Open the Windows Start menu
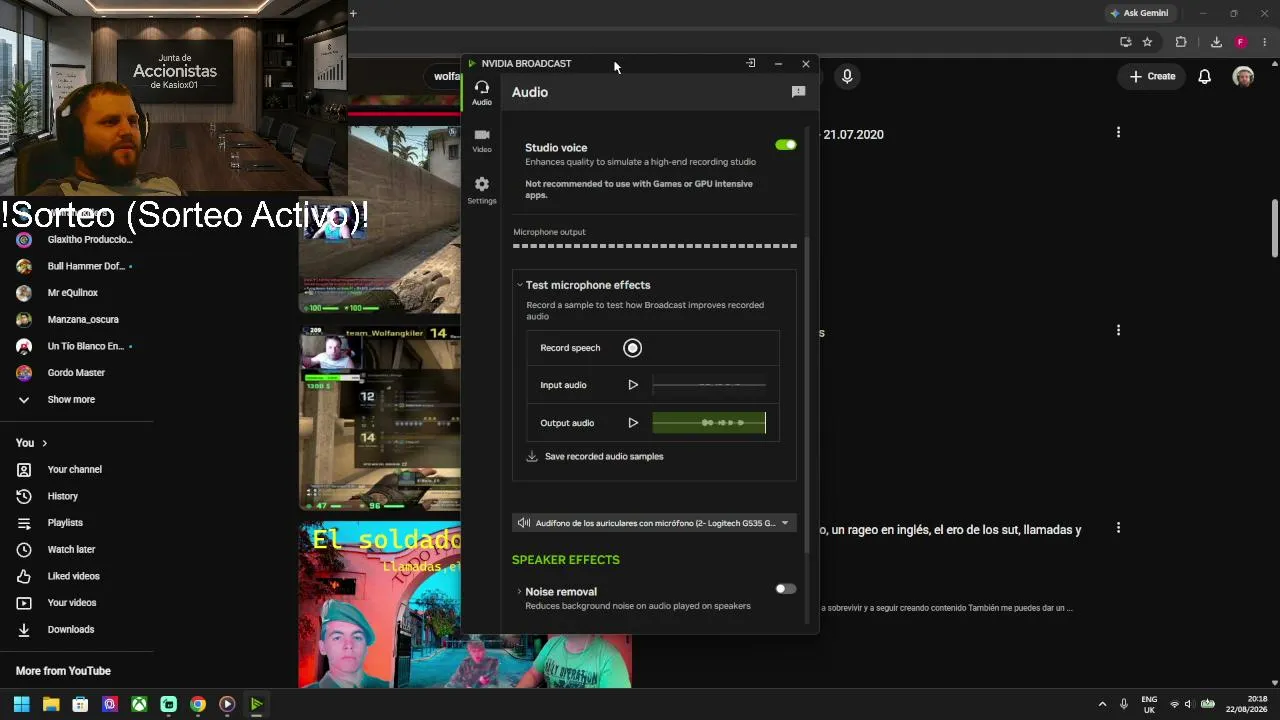Image resolution: width=1280 pixels, height=720 pixels. [x=22, y=704]
